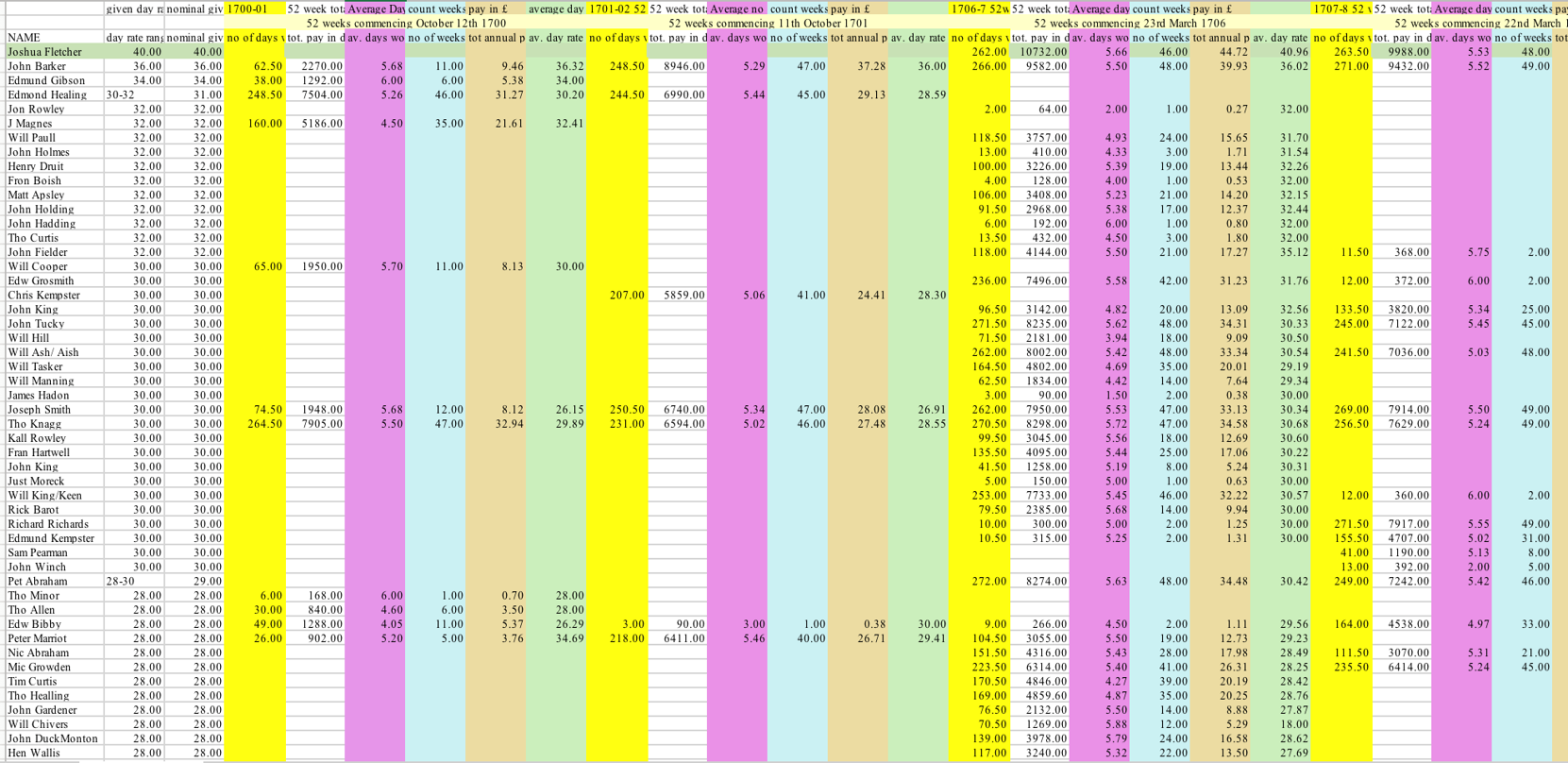The width and height of the screenshot is (1568, 763).
Task: Select the 8274.00 cell in Pet Abraham's row
Action: pyautogui.click(x=1039, y=582)
